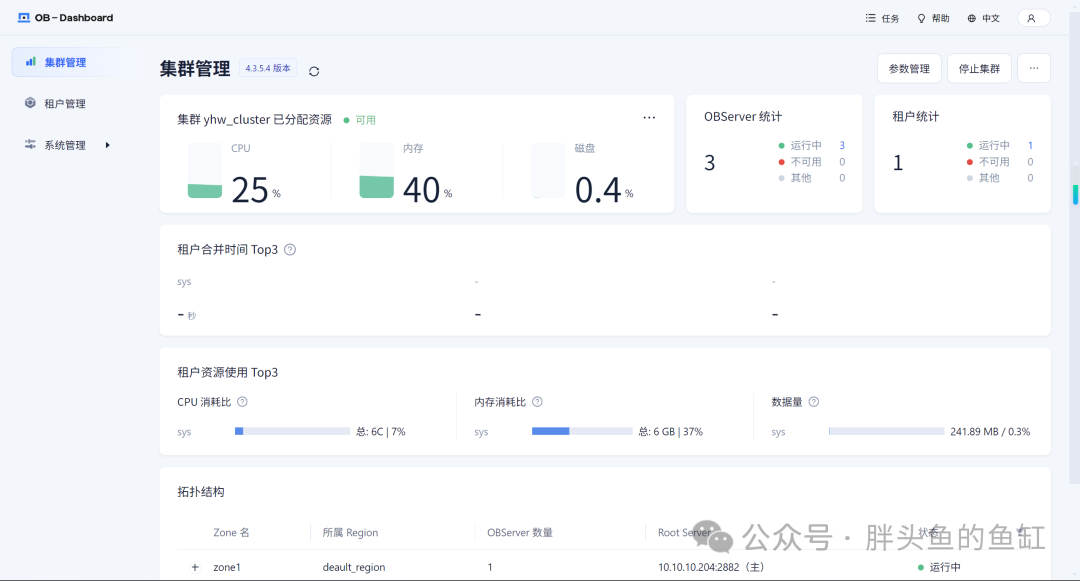
Task: Click the Zone 名 column header
Action: pyautogui.click(x=231, y=533)
